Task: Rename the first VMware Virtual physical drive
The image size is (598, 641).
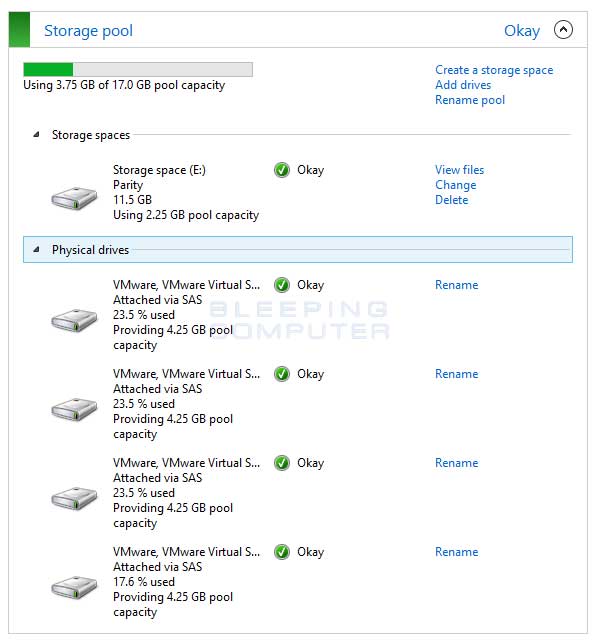Action: pyautogui.click(x=456, y=285)
